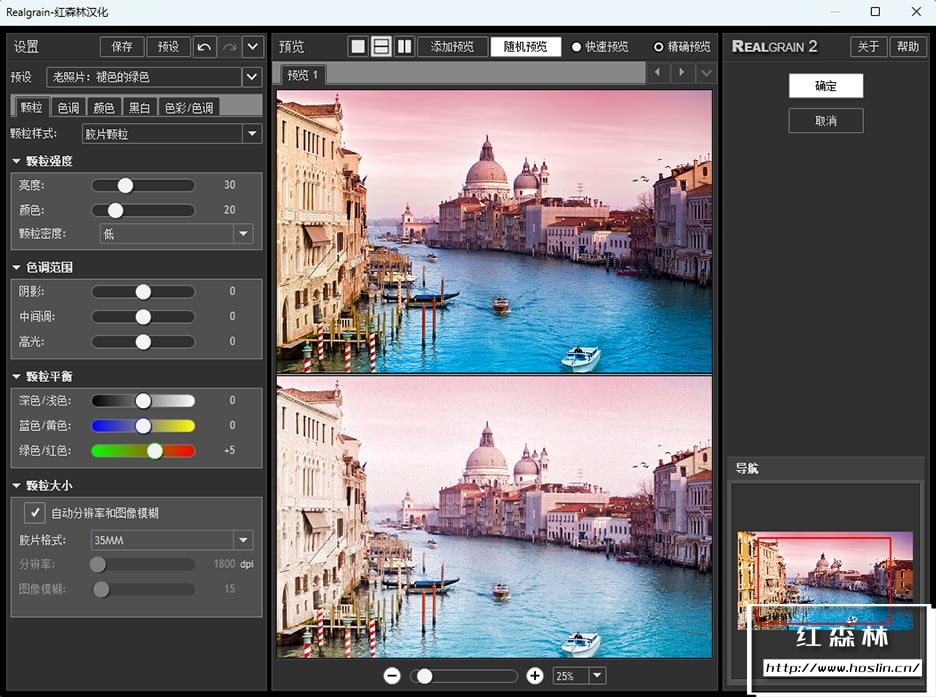The height and width of the screenshot is (697, 936).
Task: Go to the next preview tab arrow
Action: click(683, 73)
